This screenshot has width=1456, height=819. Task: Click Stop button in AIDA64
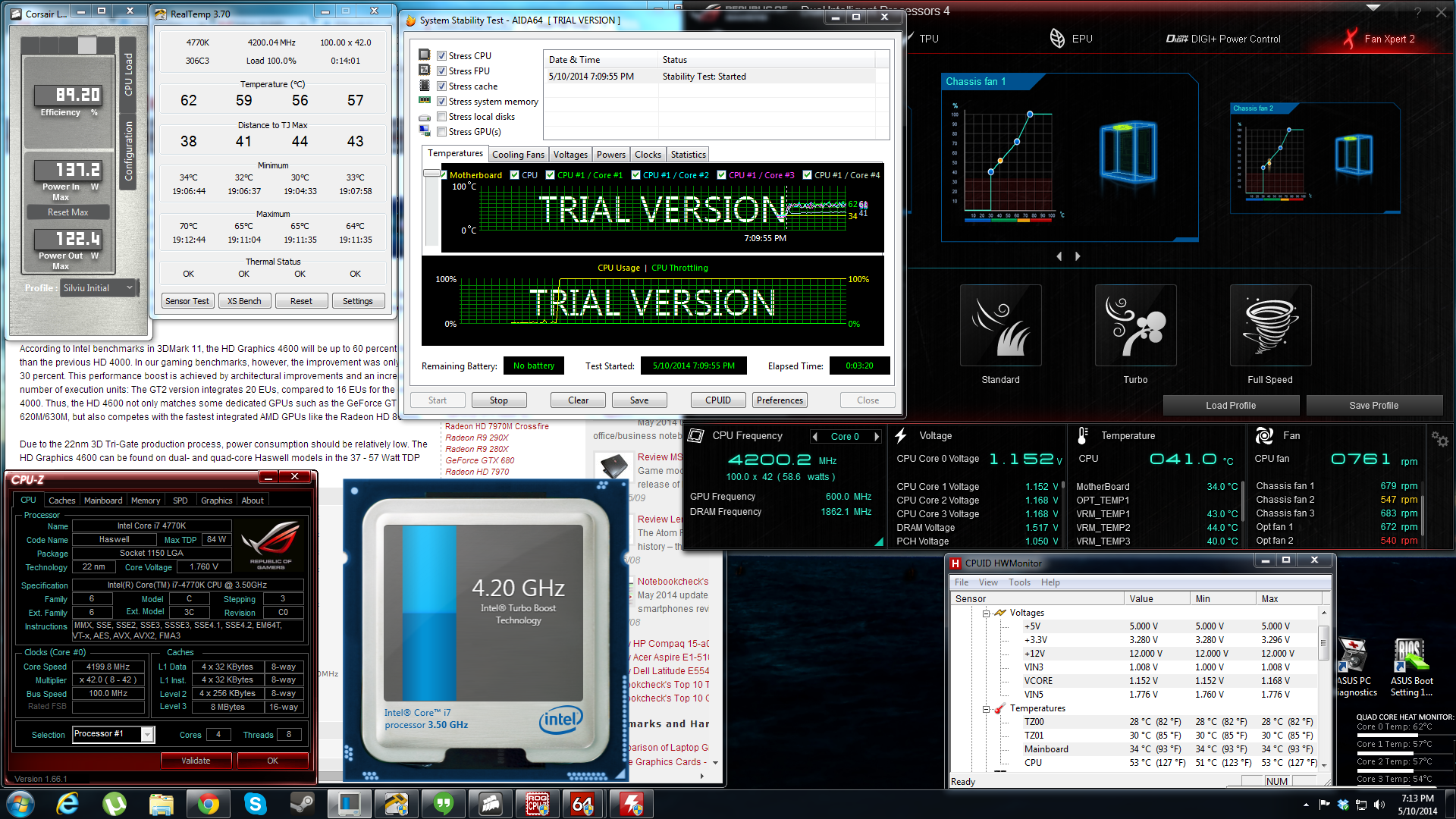coord(499,400)
